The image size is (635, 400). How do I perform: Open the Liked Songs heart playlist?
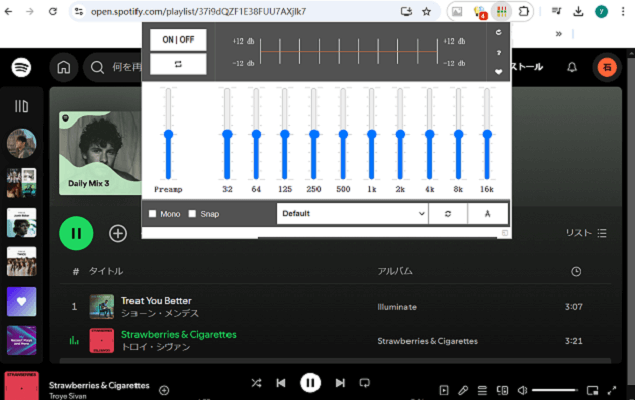(21, 302)
